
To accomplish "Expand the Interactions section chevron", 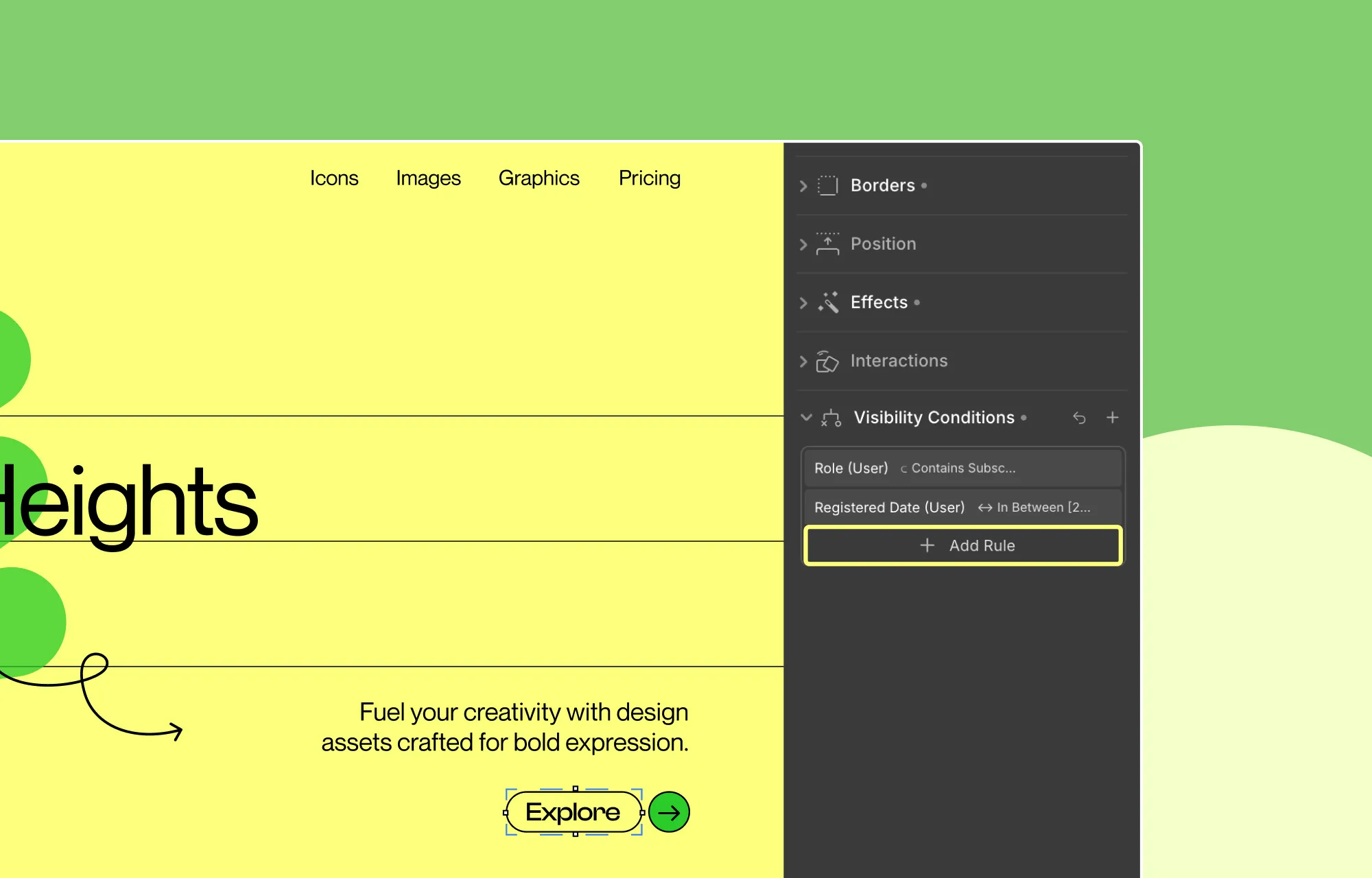I will click(803, 361).
